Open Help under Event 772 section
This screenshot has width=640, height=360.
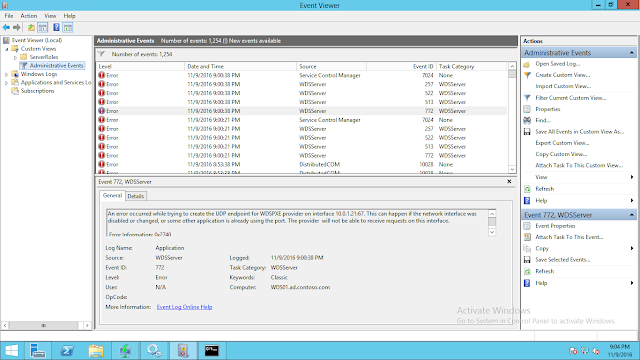pyautogui.click(x=541, y=283)
